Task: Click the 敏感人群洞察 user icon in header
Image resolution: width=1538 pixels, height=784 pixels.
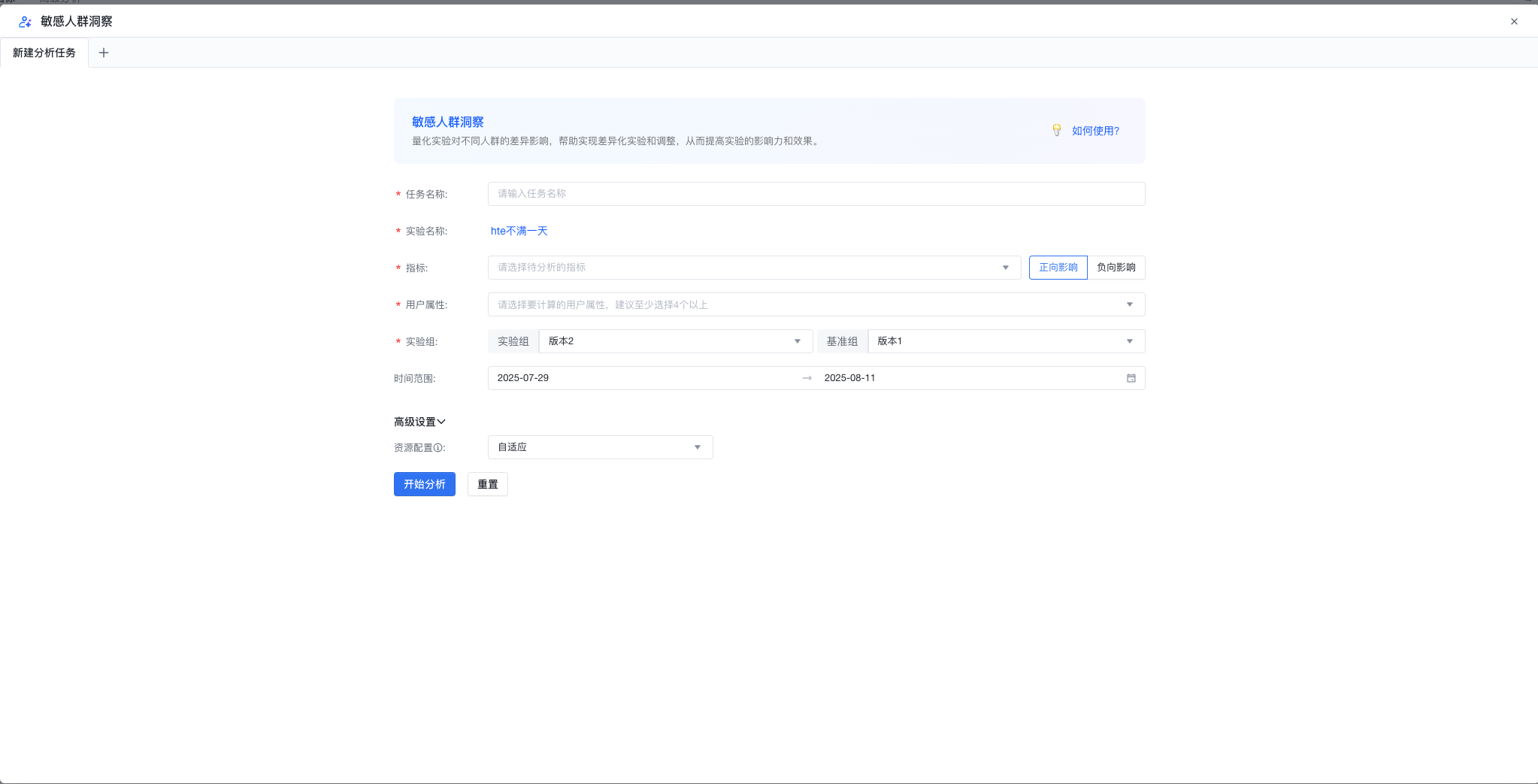Action: (x=25, y=22)
